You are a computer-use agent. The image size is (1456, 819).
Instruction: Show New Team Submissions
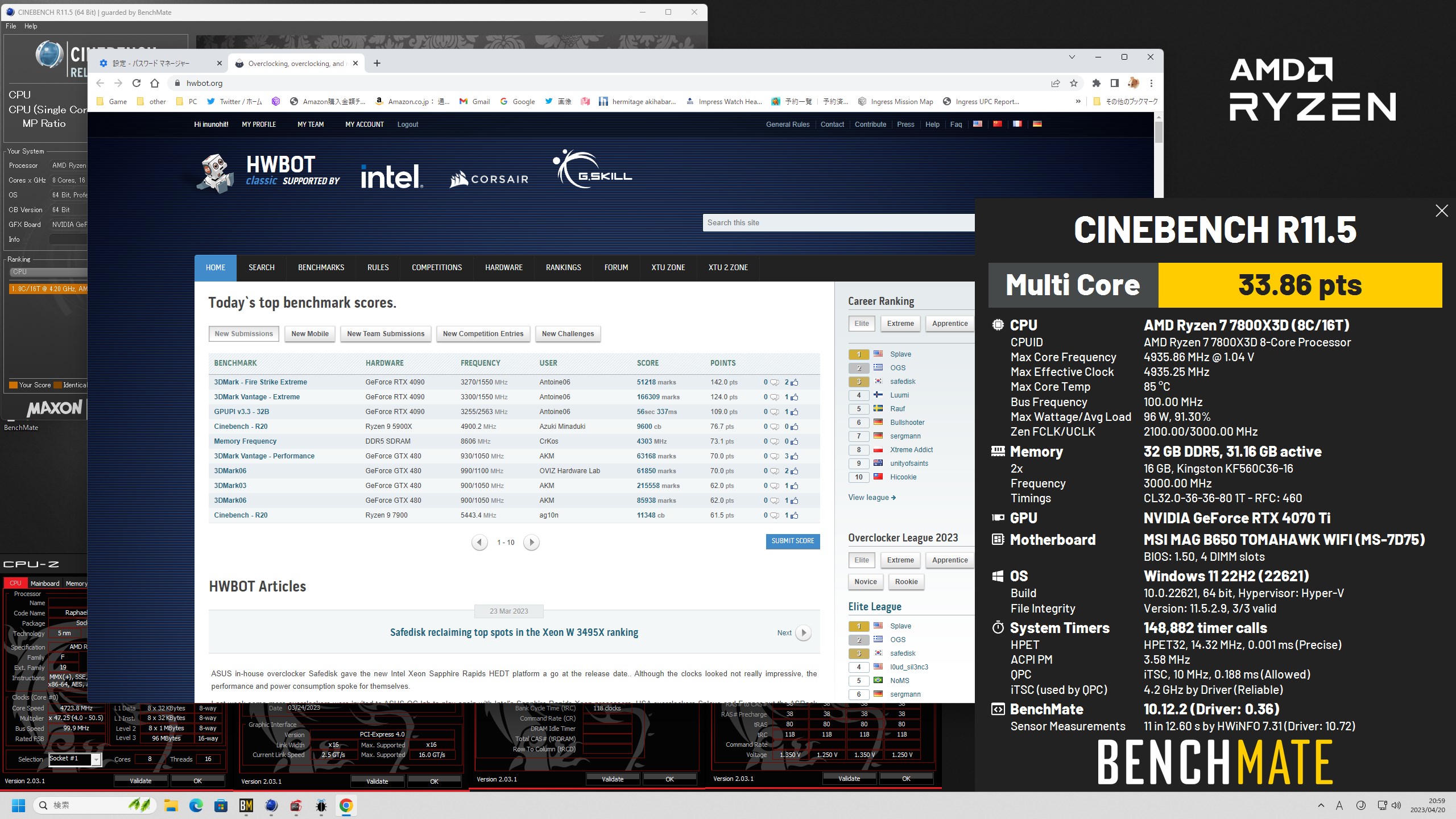point(386,334)
